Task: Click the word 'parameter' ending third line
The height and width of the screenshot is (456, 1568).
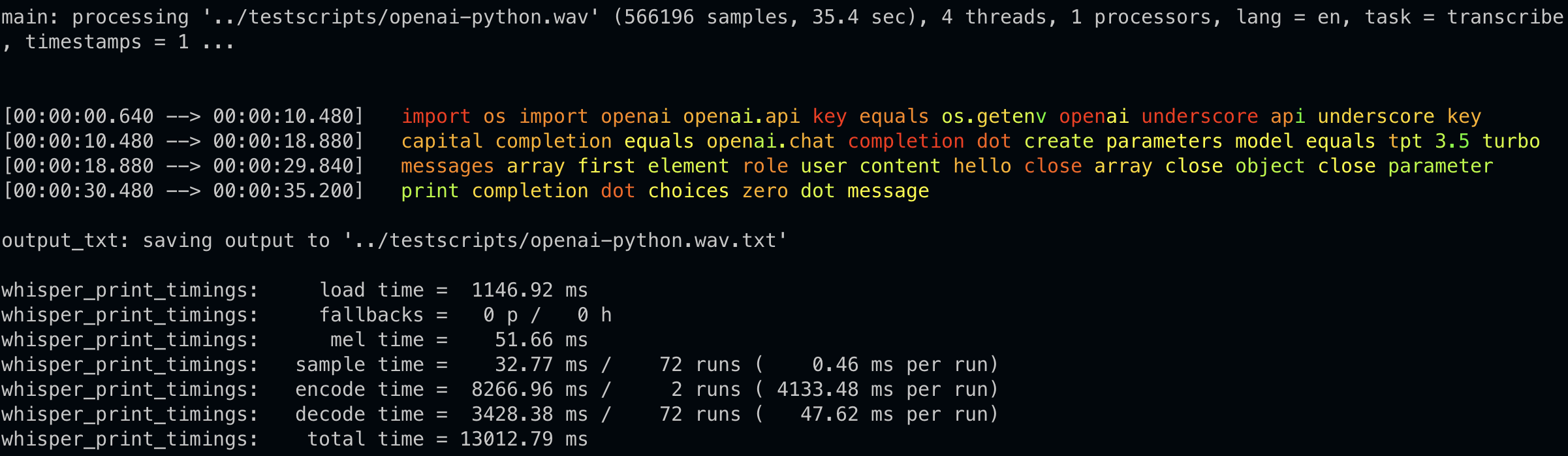Action: pos(1440,166)
